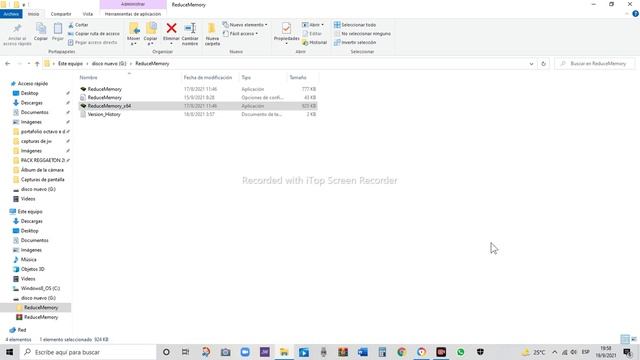Open Word from the taskbar

pyautogui.click(x=362, y=352)
